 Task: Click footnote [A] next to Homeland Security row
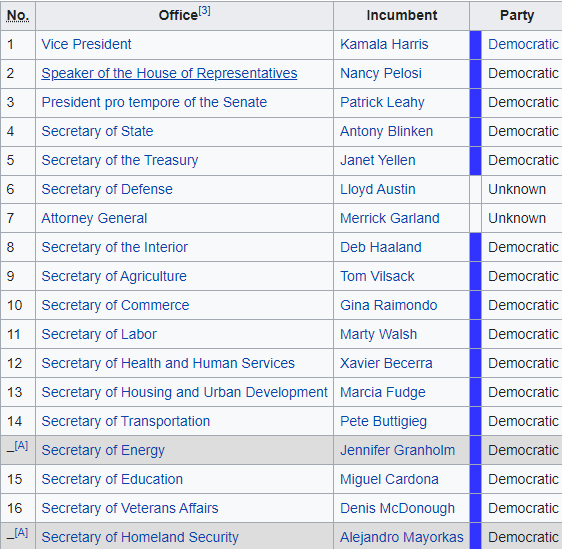tap(21, 533)
